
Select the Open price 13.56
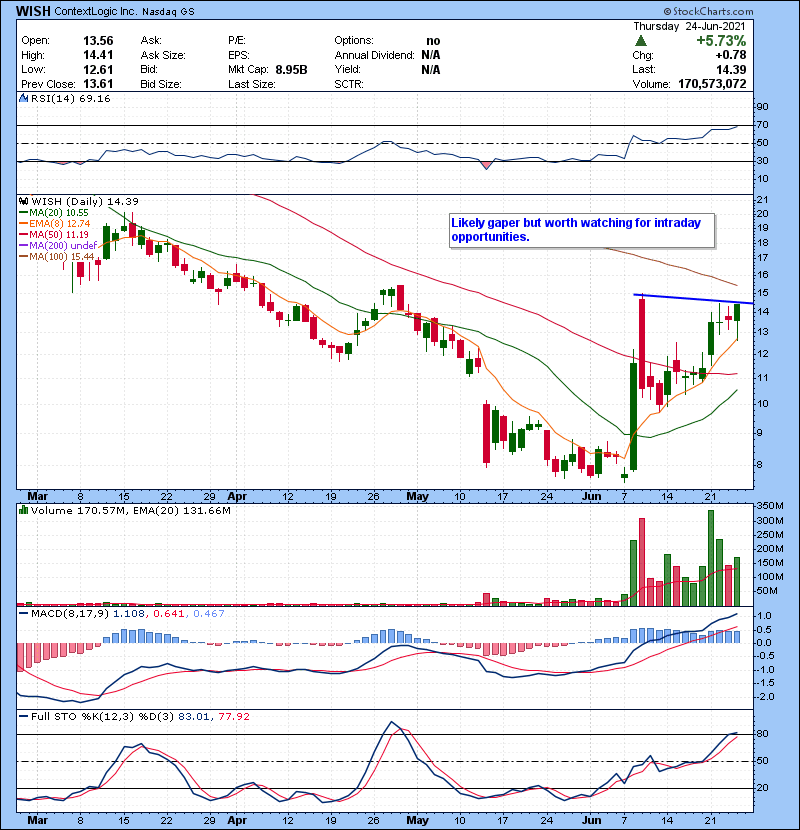(98, 41)
